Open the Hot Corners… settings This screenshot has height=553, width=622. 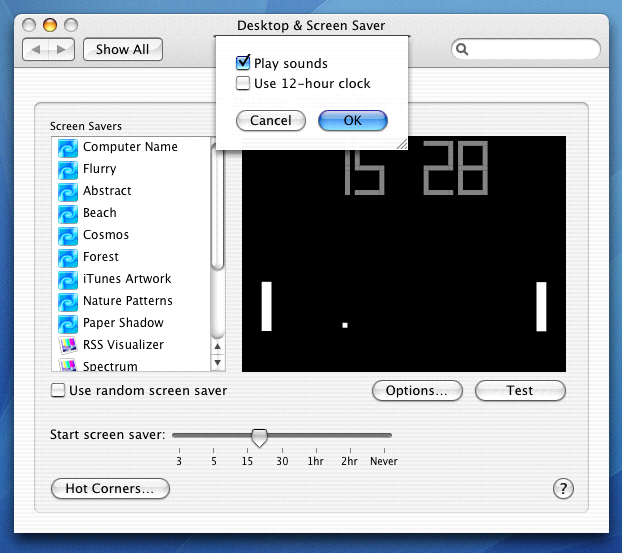click(x=110, y=488)
